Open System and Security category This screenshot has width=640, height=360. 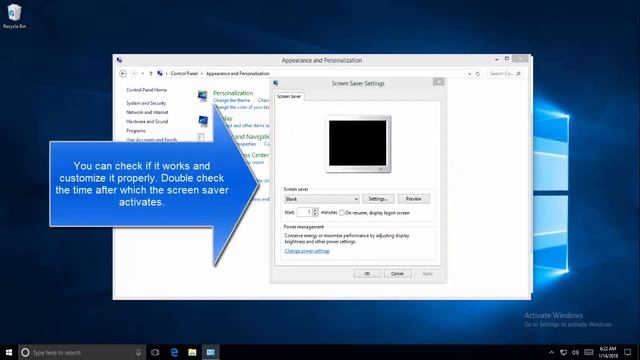146,103
